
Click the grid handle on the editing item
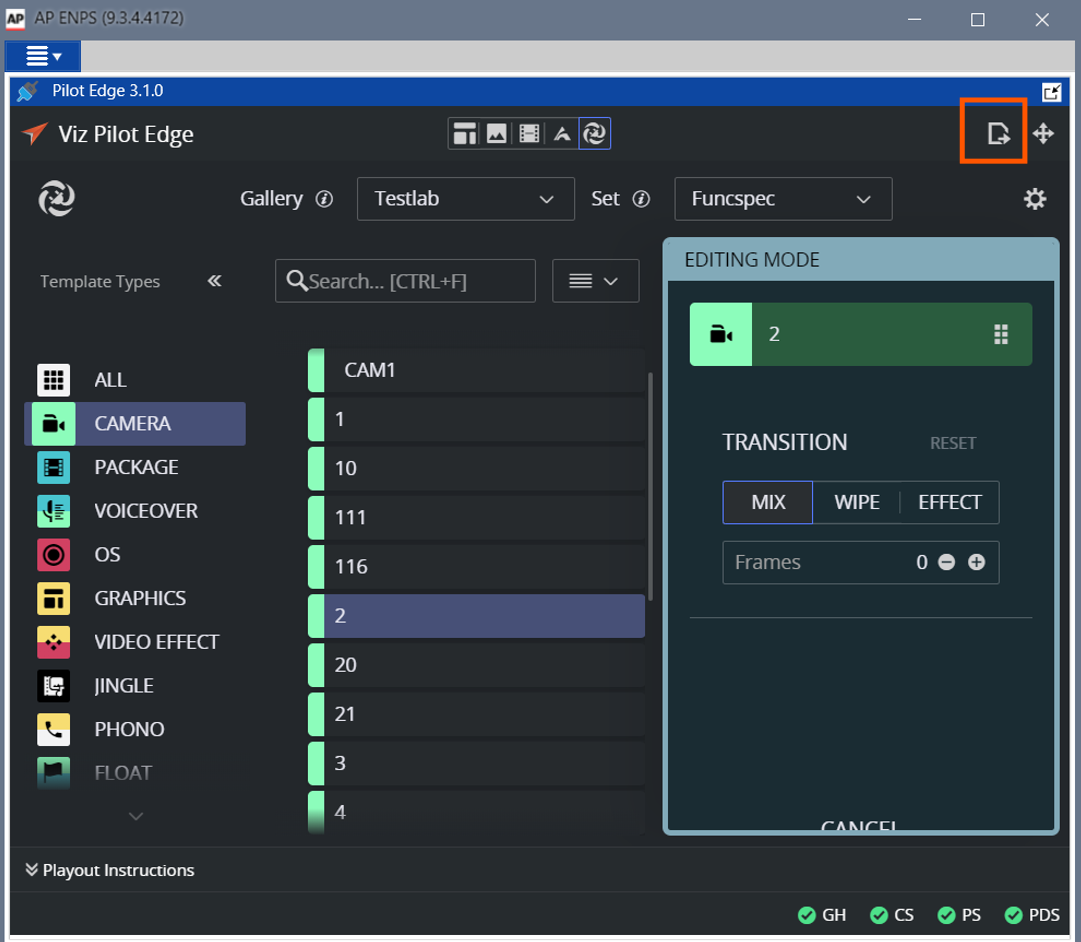click(1001, 334)
